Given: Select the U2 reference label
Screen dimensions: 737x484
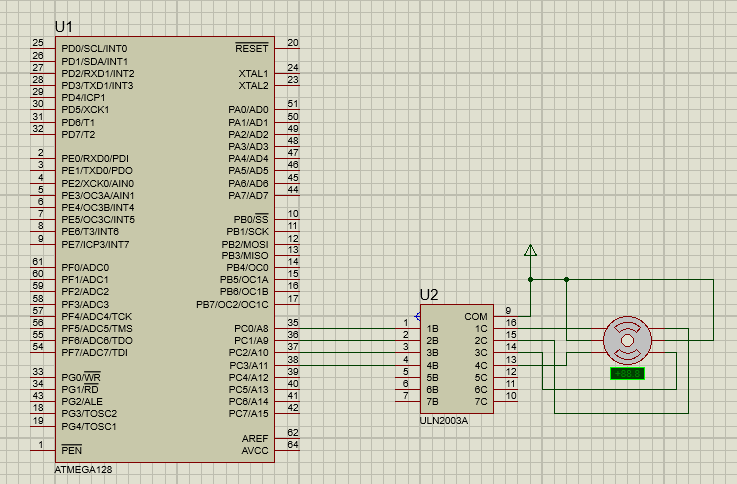Looking at the screenshot, I should click(429, 294).
